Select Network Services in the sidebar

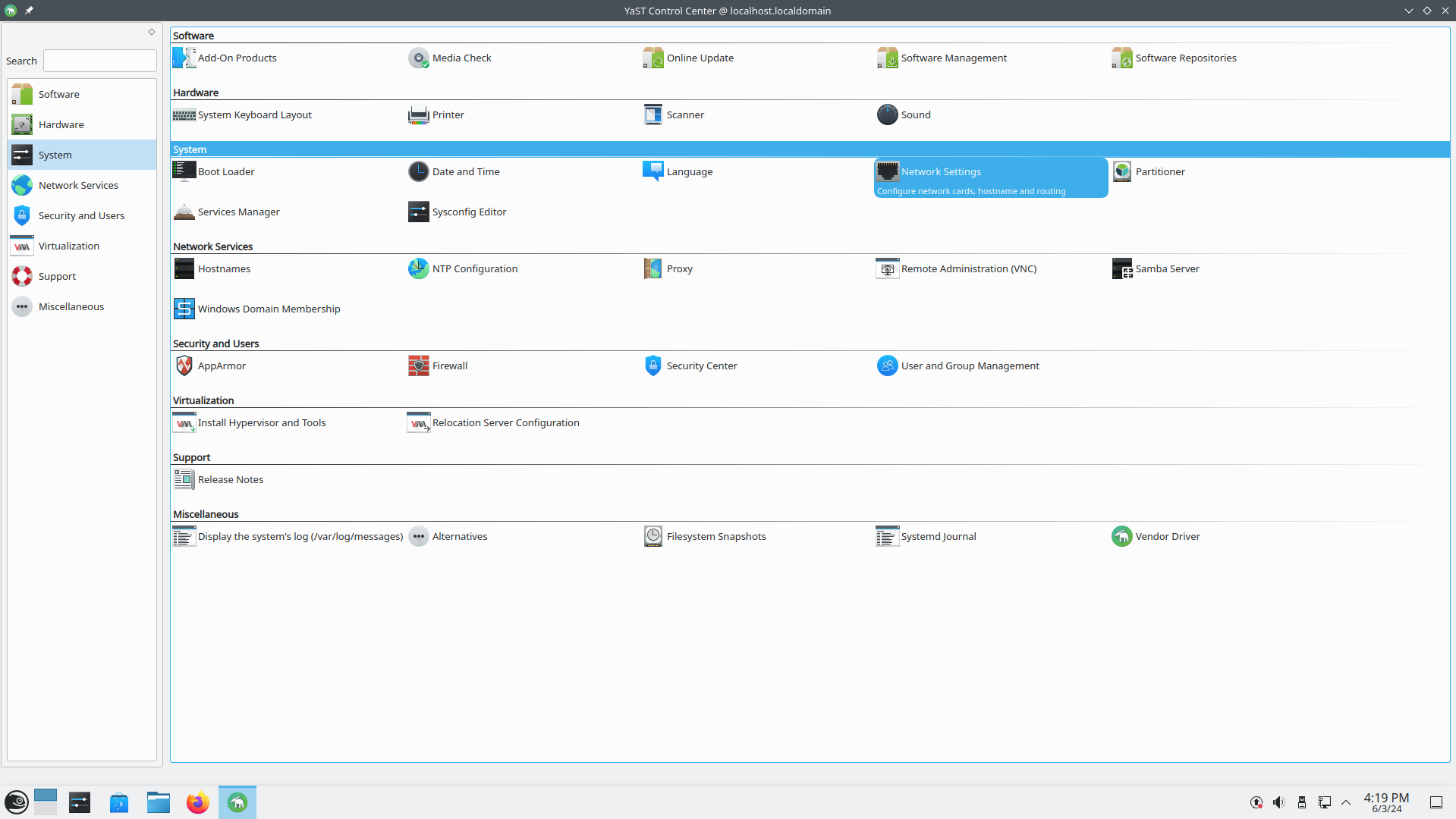(x=78, y=185)
